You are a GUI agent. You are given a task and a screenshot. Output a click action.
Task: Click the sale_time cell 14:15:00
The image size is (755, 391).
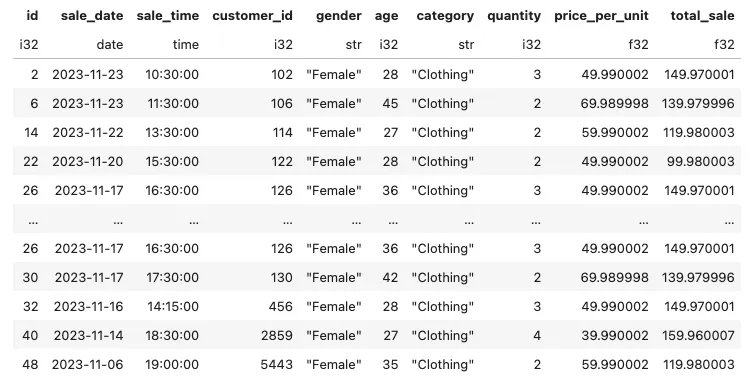click(173, 307)
